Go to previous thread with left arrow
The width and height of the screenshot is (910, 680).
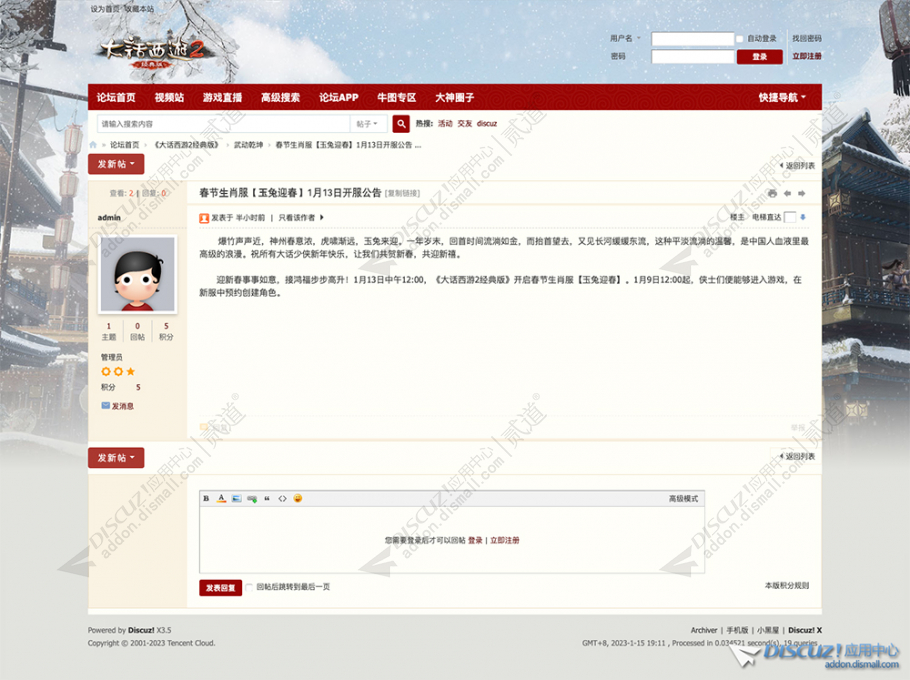pyautogui.click(x=787, y=193)
